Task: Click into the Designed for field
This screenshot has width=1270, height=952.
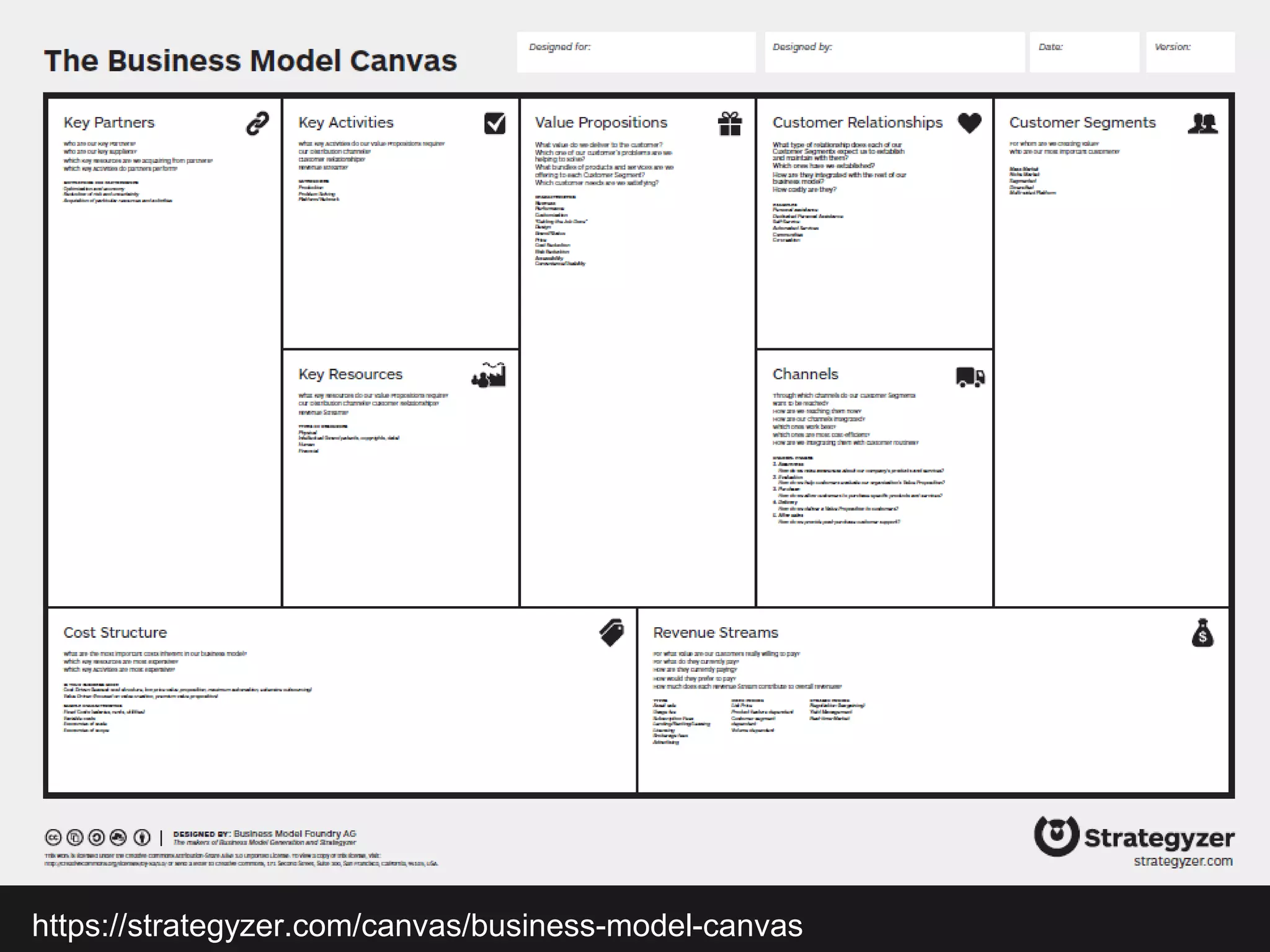Action: point(636,52)
